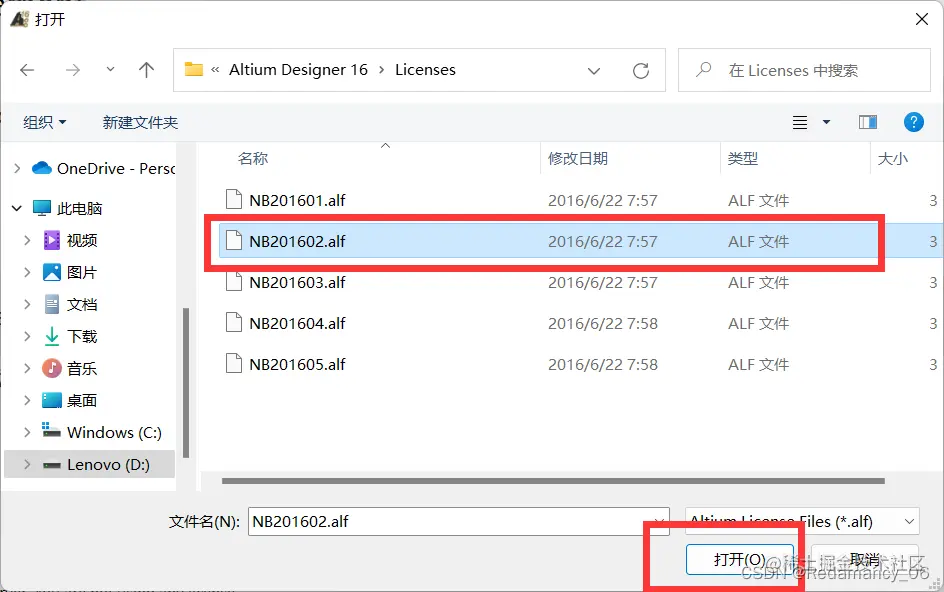Viewport: 944px width, 592px height.
Task: Click the navigation pane vertical scrollbar
Action: (x=186, y=382)
